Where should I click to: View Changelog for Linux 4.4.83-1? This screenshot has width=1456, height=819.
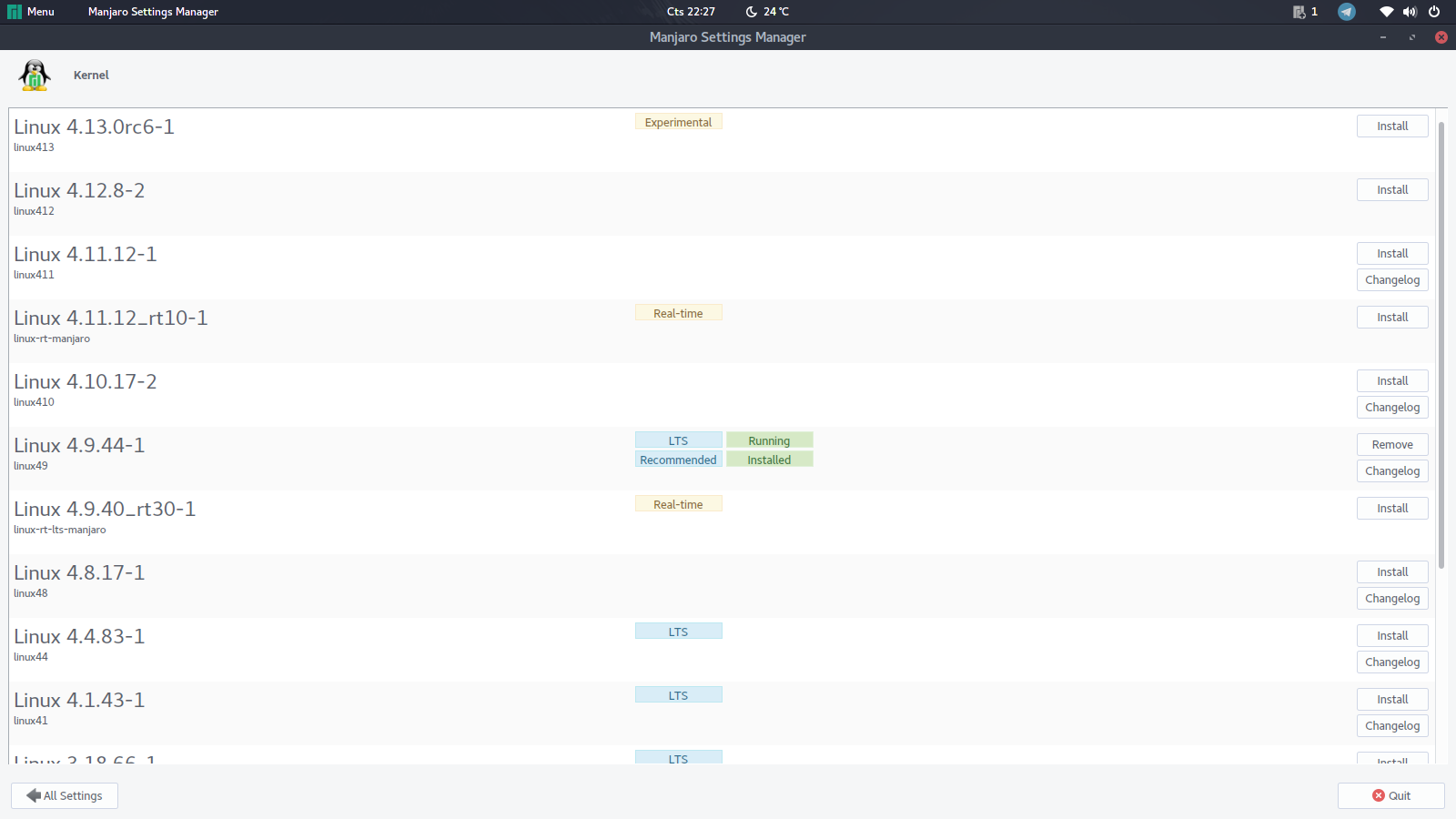[x=1392, y=662]
